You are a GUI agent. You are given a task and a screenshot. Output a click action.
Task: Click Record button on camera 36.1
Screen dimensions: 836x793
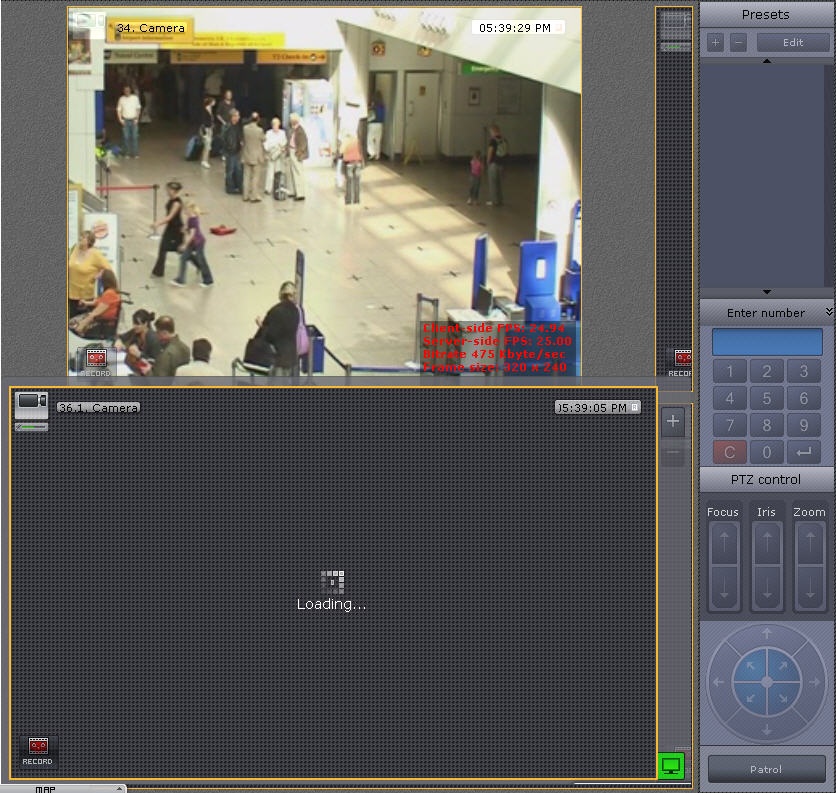(x=38, y=750)
